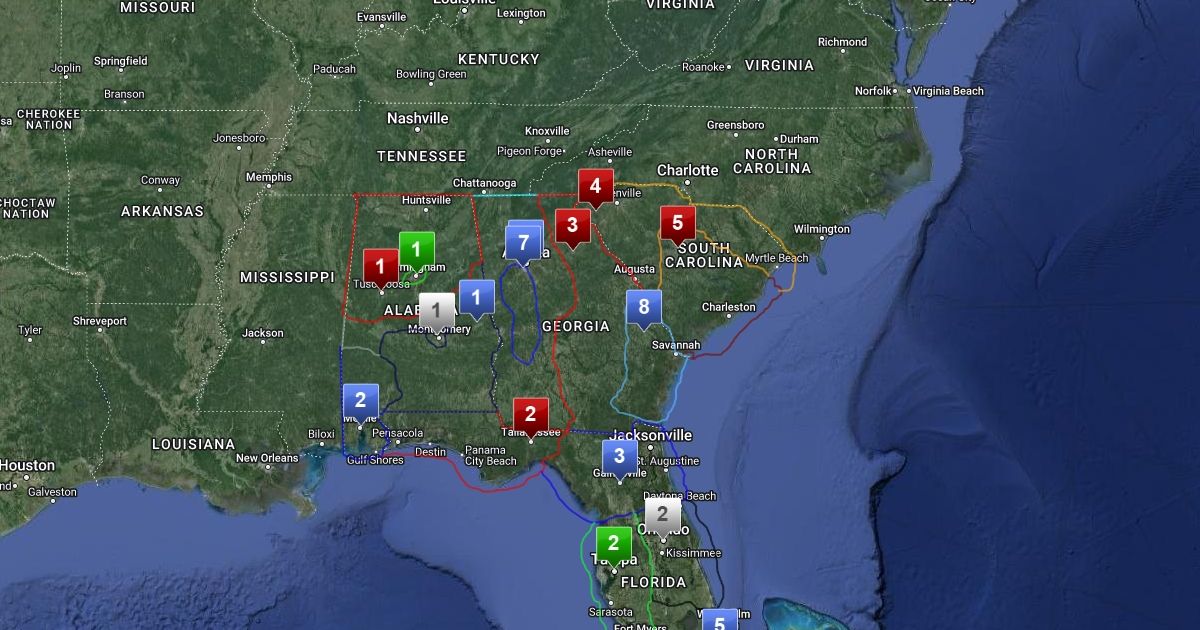Open blue marker 8 above Savannah
Screen dimensions: 1200x630
pos(644,308)
